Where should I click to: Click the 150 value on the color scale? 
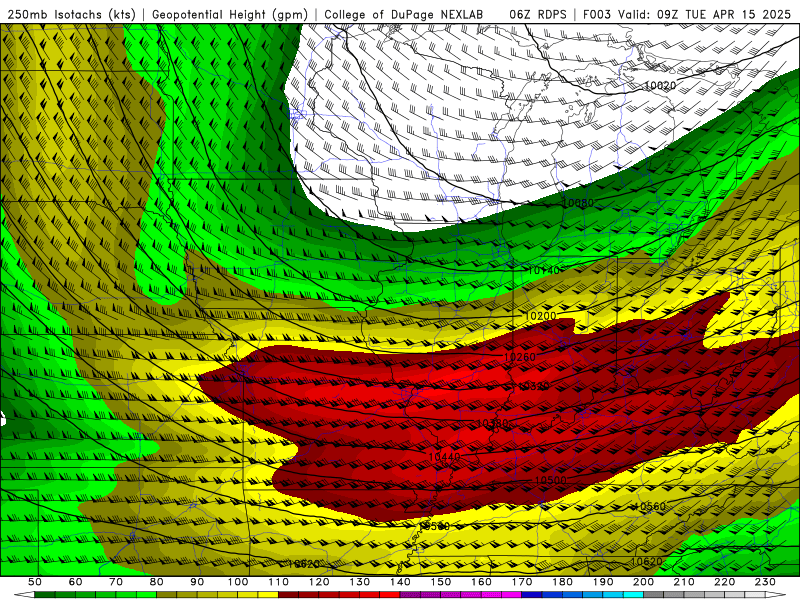(x=441, y=582)
